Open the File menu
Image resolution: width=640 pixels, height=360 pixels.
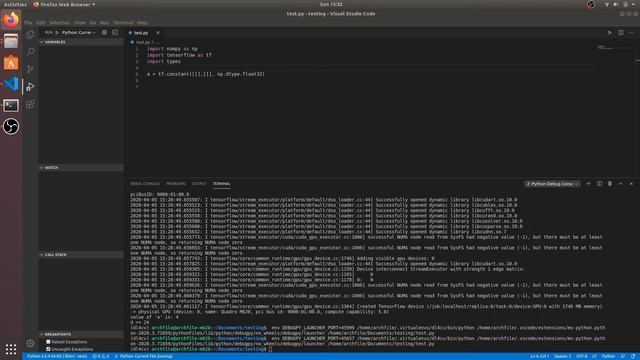tap(28, 23)
